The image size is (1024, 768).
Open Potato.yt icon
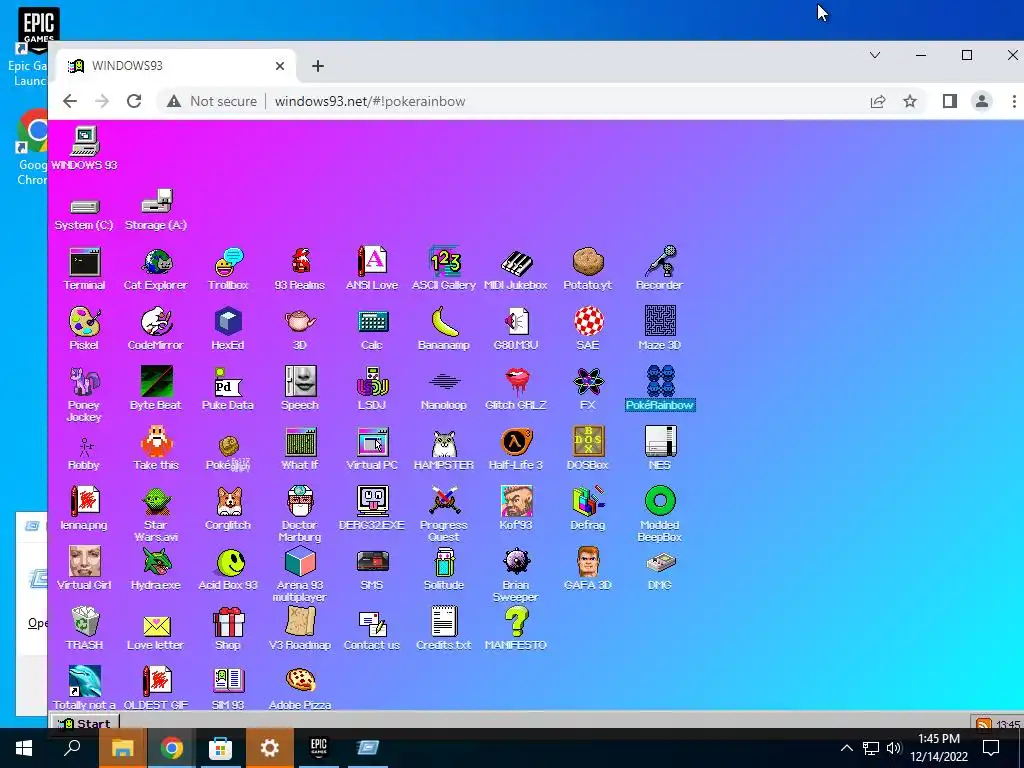click(588, 263)
